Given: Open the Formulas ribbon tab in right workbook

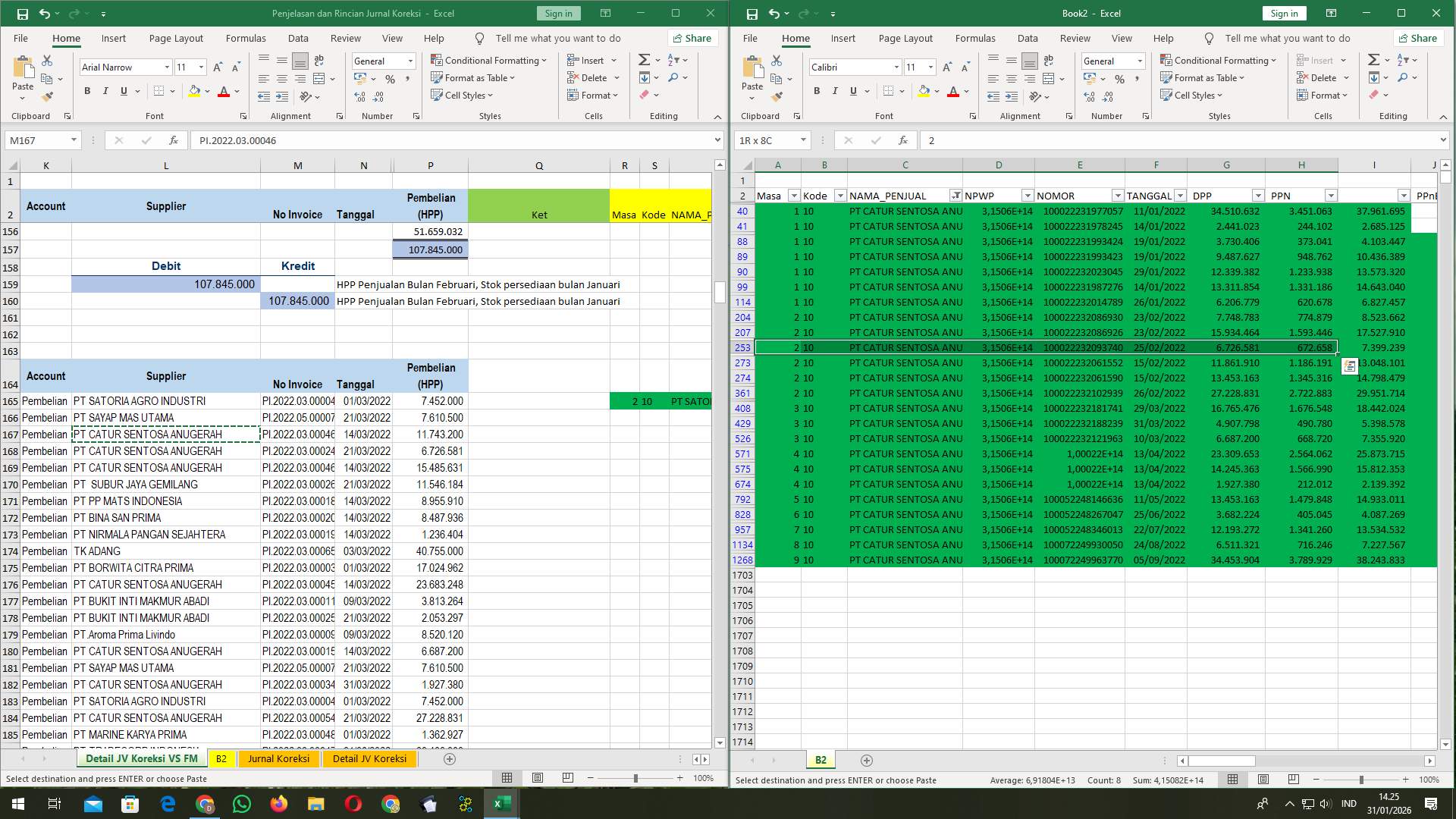Looking at the screenshot, I should [975, 38].
